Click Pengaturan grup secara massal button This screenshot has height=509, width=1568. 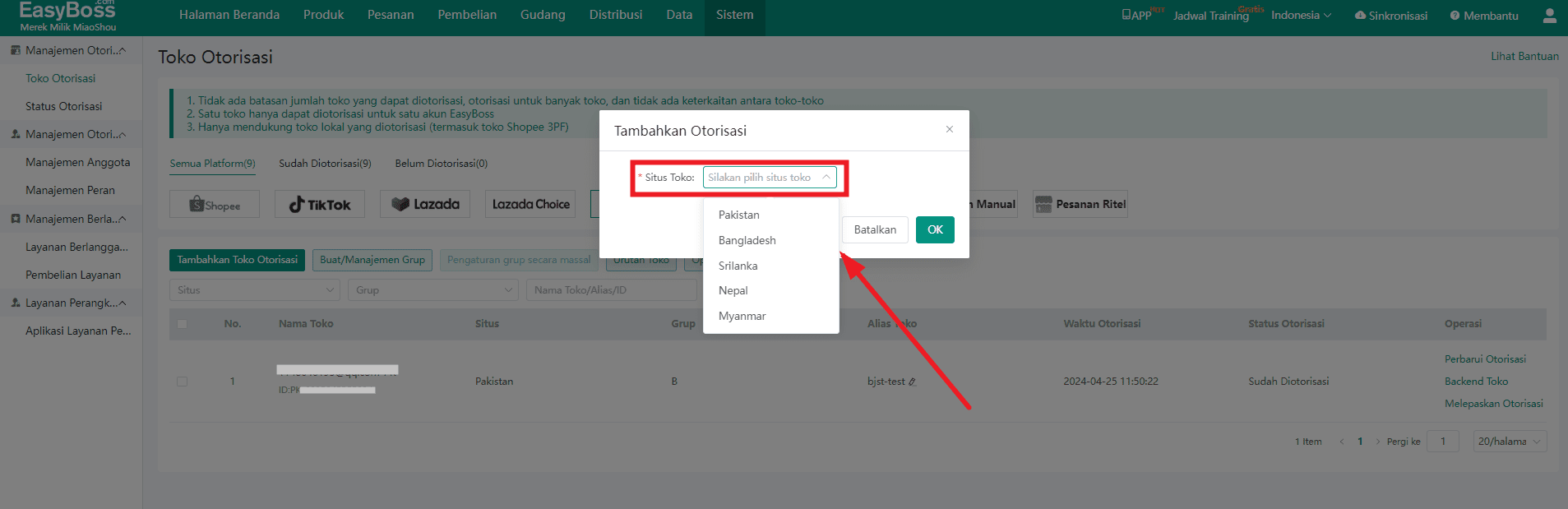click(519, 260)
